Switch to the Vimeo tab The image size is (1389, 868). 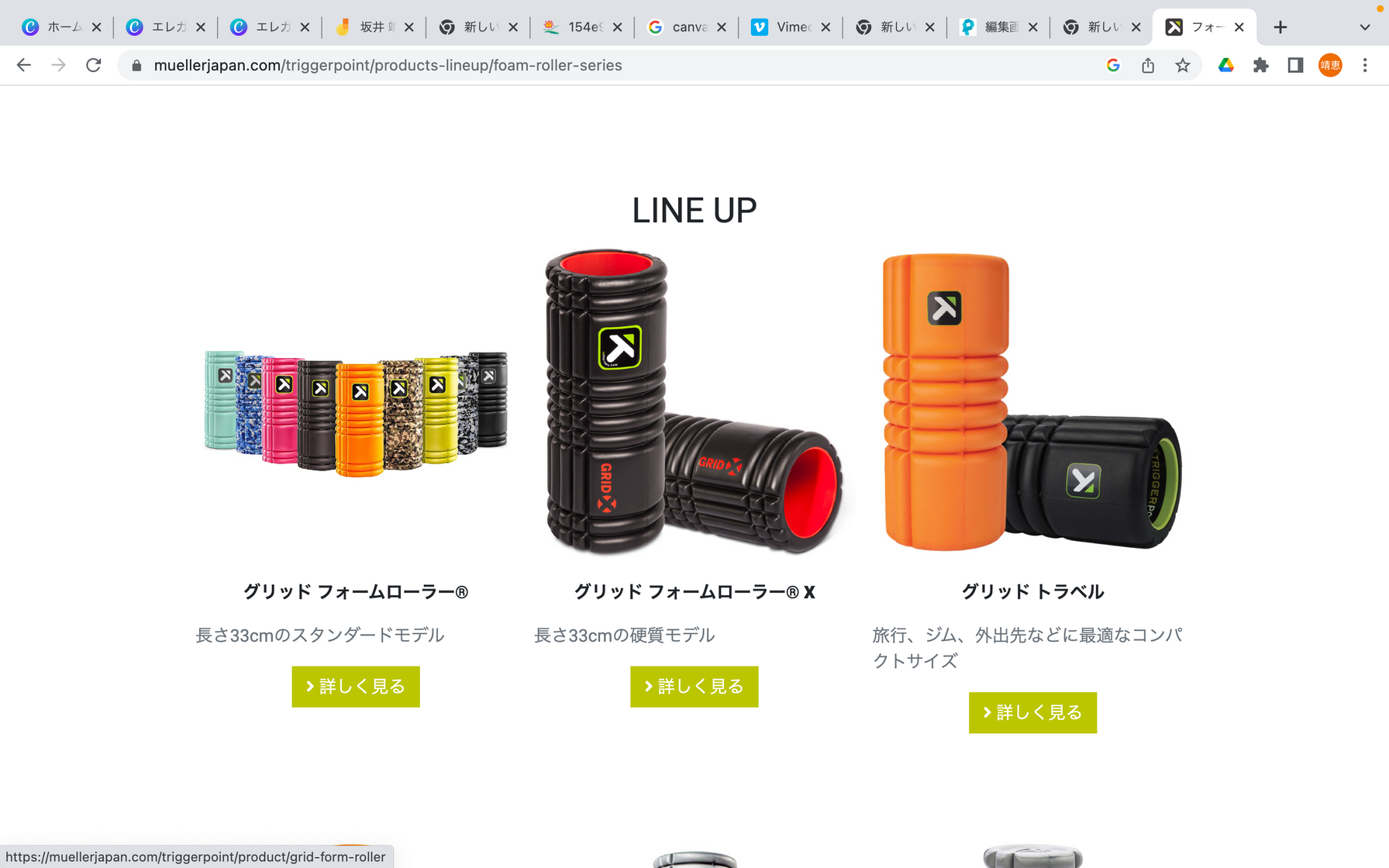[x=781, y=27]
